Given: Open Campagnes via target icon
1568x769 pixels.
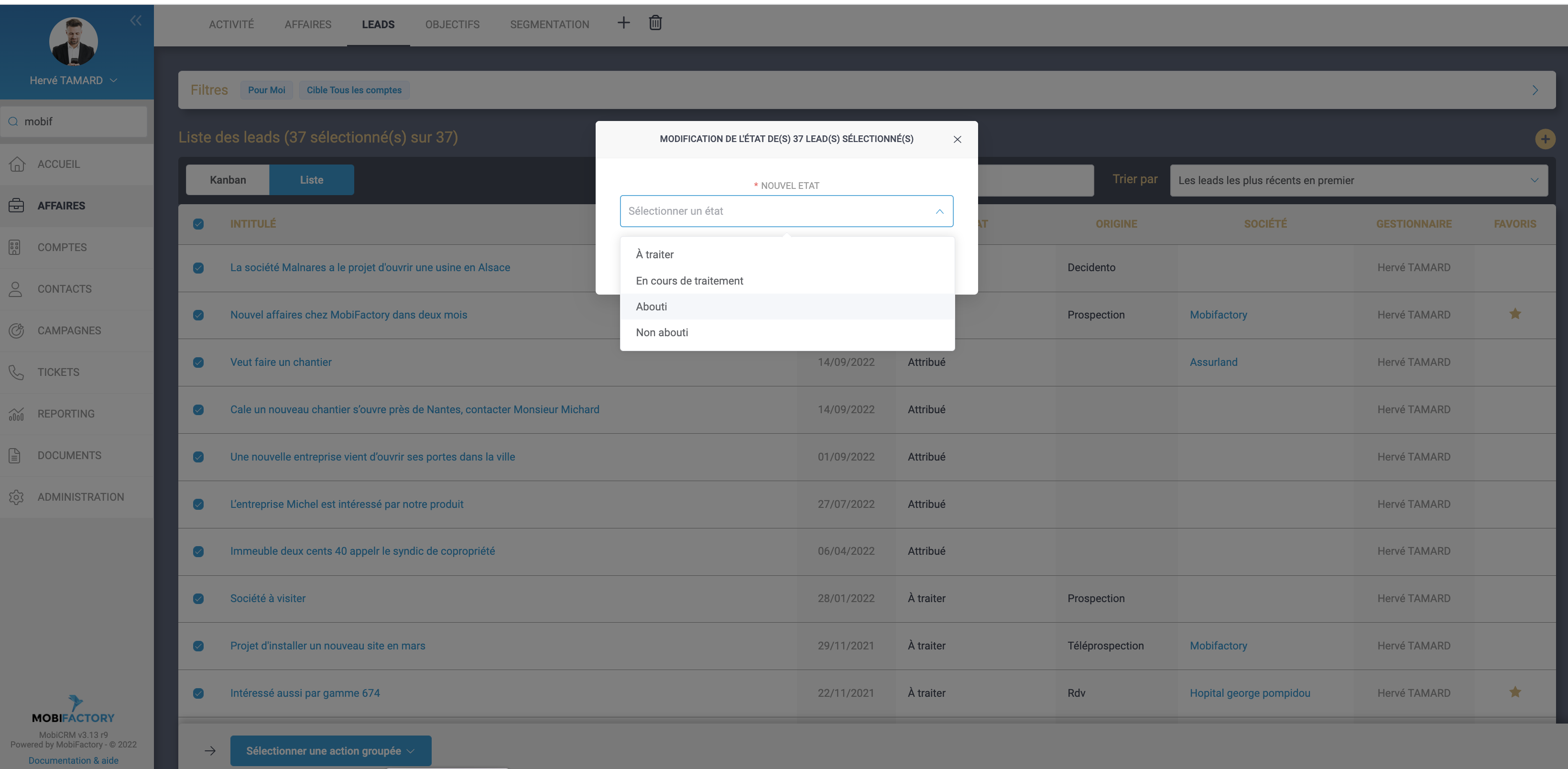Looking at the screenshot, I should pos(16,330).
